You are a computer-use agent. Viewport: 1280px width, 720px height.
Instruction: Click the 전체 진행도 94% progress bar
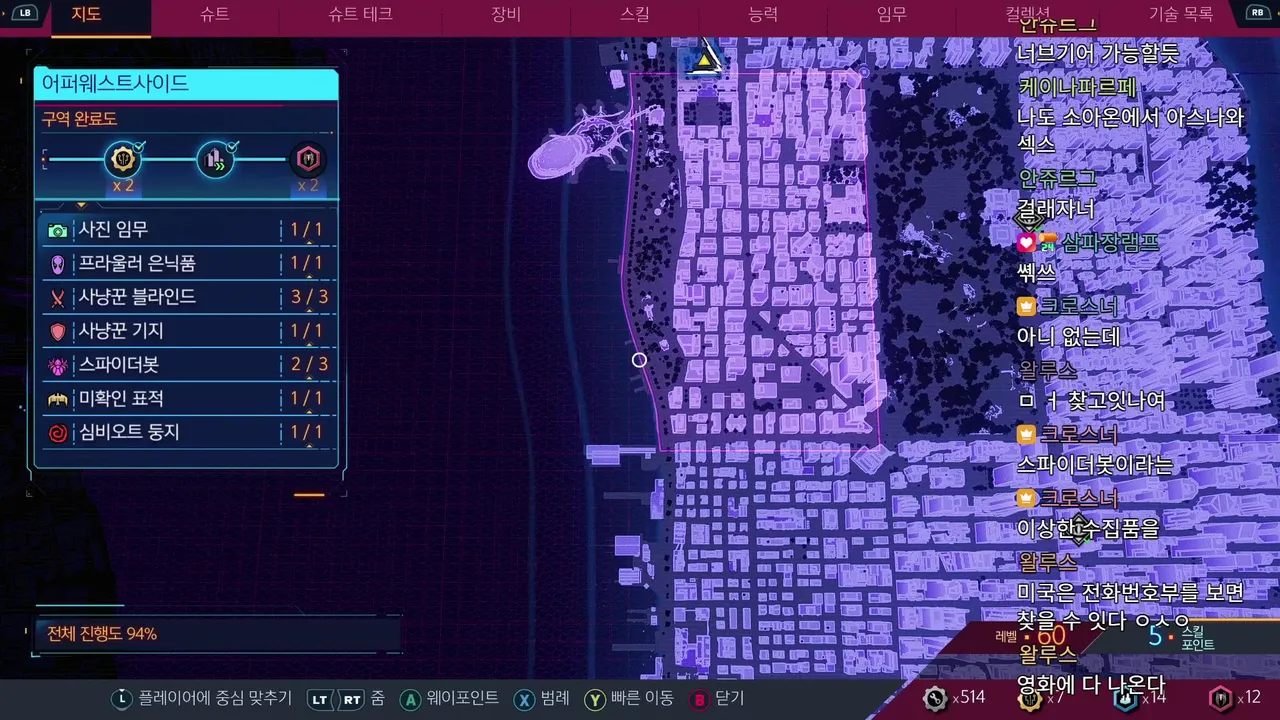point(218,634)
